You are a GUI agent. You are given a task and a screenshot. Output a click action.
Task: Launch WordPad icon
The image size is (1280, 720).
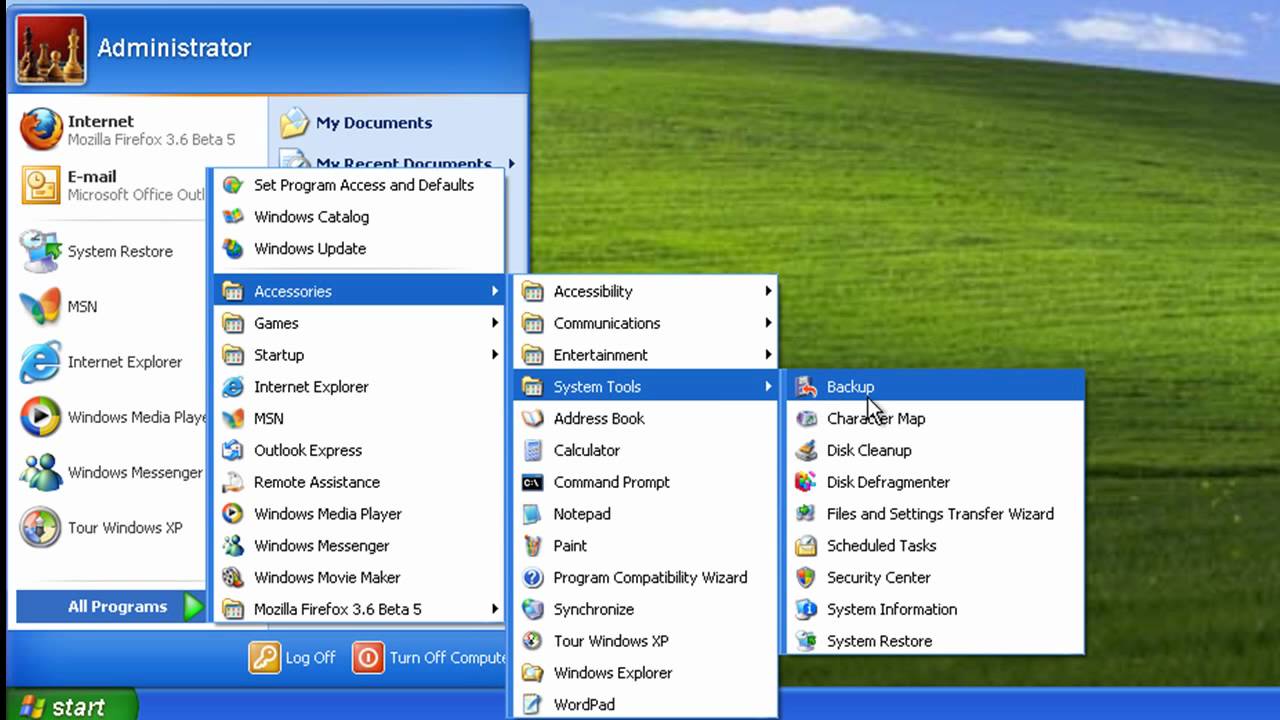coord(533,704)
